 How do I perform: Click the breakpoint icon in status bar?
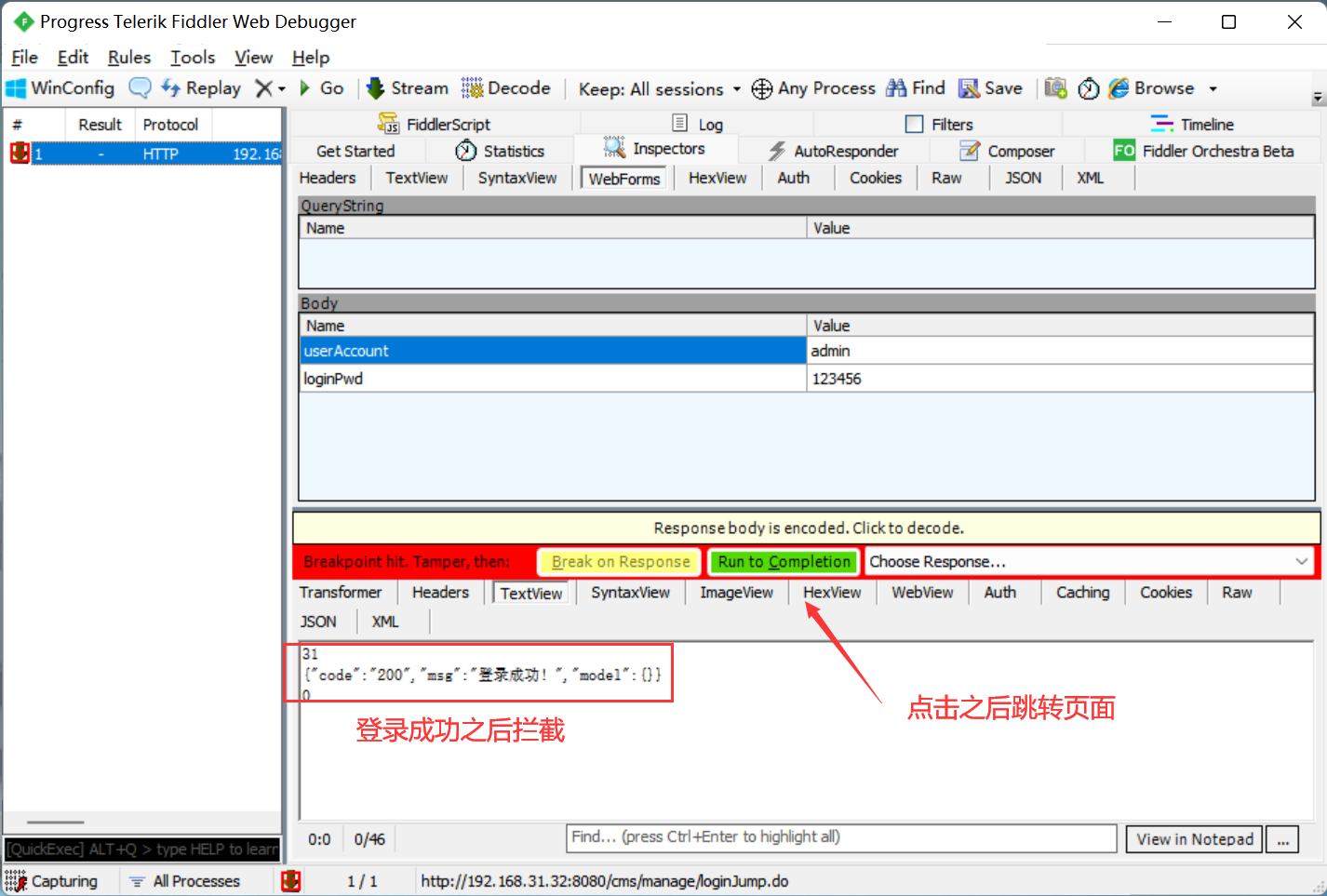point(291,881)
